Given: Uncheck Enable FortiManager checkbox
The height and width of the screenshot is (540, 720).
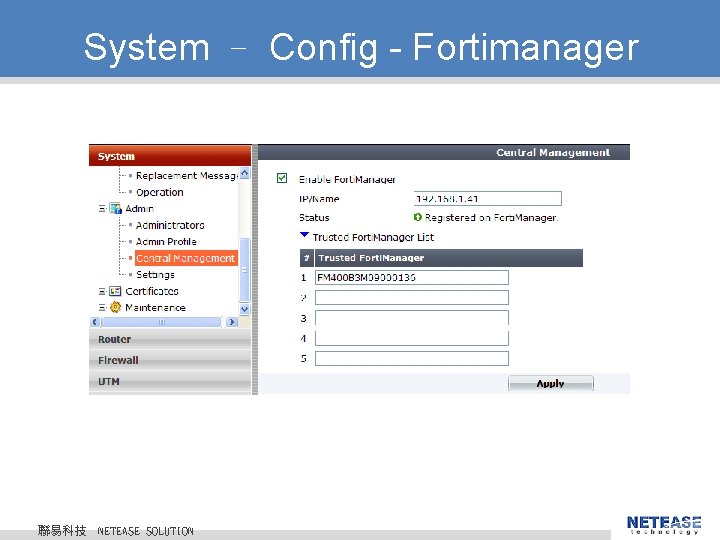Looking at the screenshot, I should coord(282,178).
